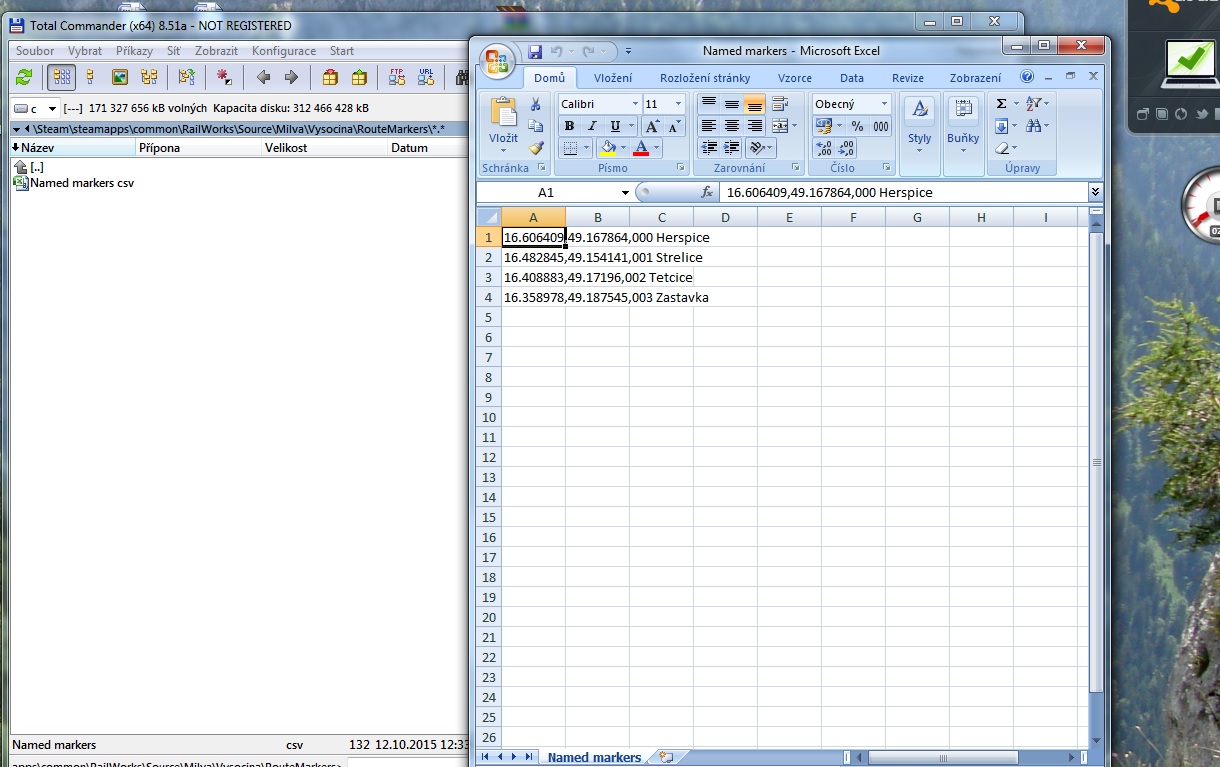The width and height of the screenshot is (1220, 767).
Task: Click the Excel vertical scrollbar
Action: coord(1096,463)
